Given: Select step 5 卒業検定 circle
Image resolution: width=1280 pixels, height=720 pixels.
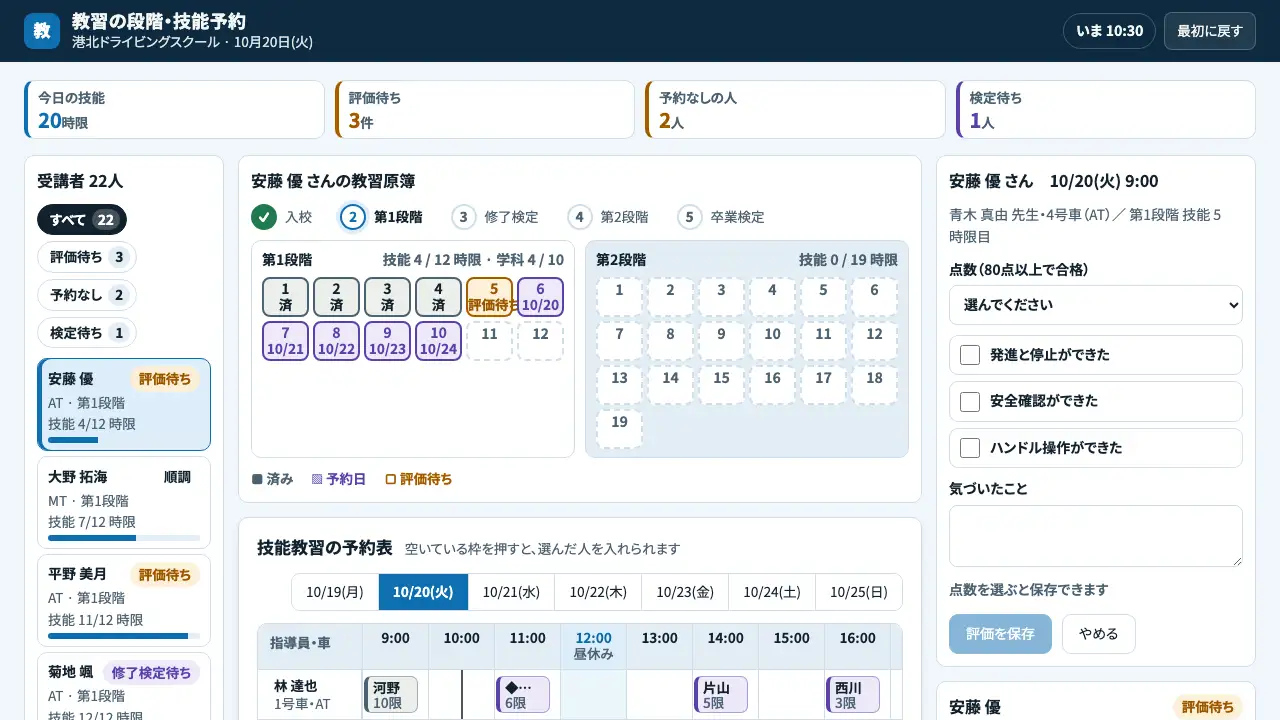Looking at the screenshot, I should (x=690, y=217).
